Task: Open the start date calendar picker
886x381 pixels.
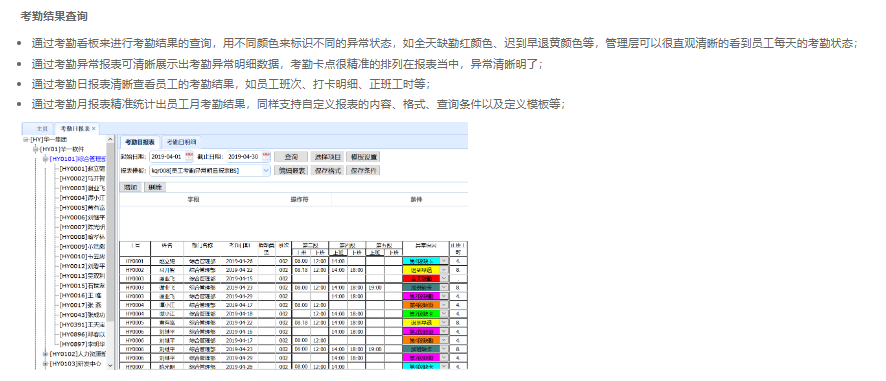Action: tap(189, 157)
